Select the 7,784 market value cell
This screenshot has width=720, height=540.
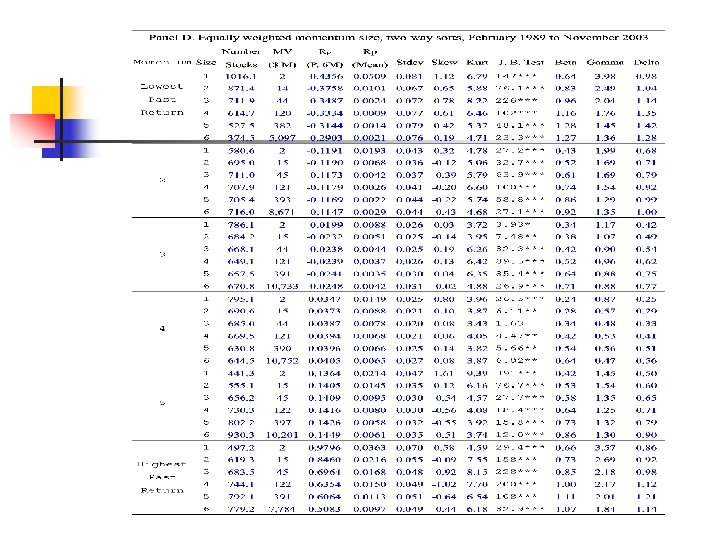pyautogui.click(x=282, y=509)
